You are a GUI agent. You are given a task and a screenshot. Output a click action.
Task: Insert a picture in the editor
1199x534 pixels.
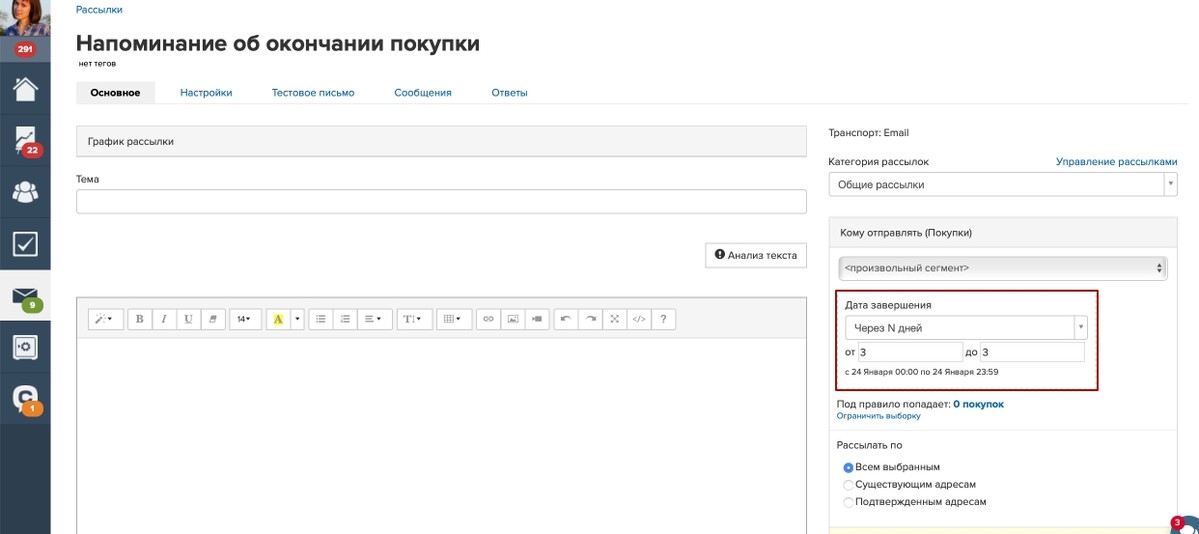[512, 319]
